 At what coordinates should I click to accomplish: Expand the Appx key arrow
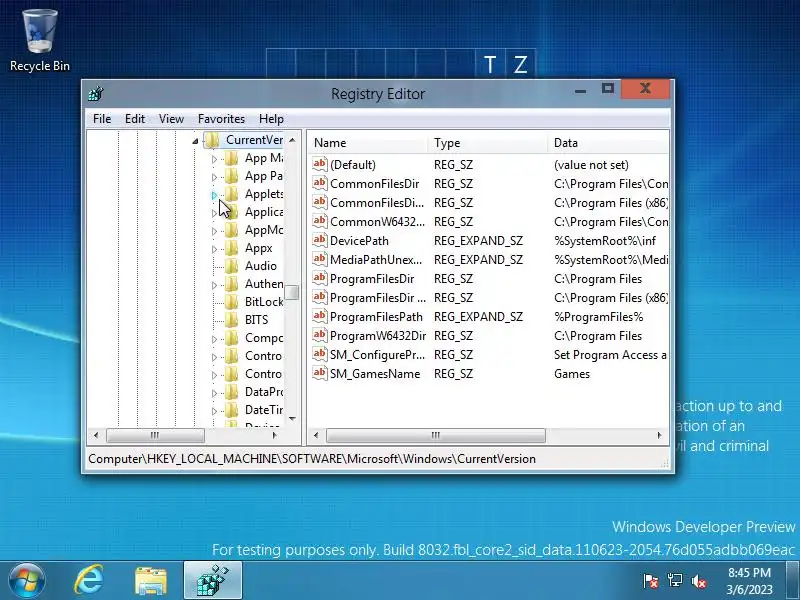pos(214,249)
